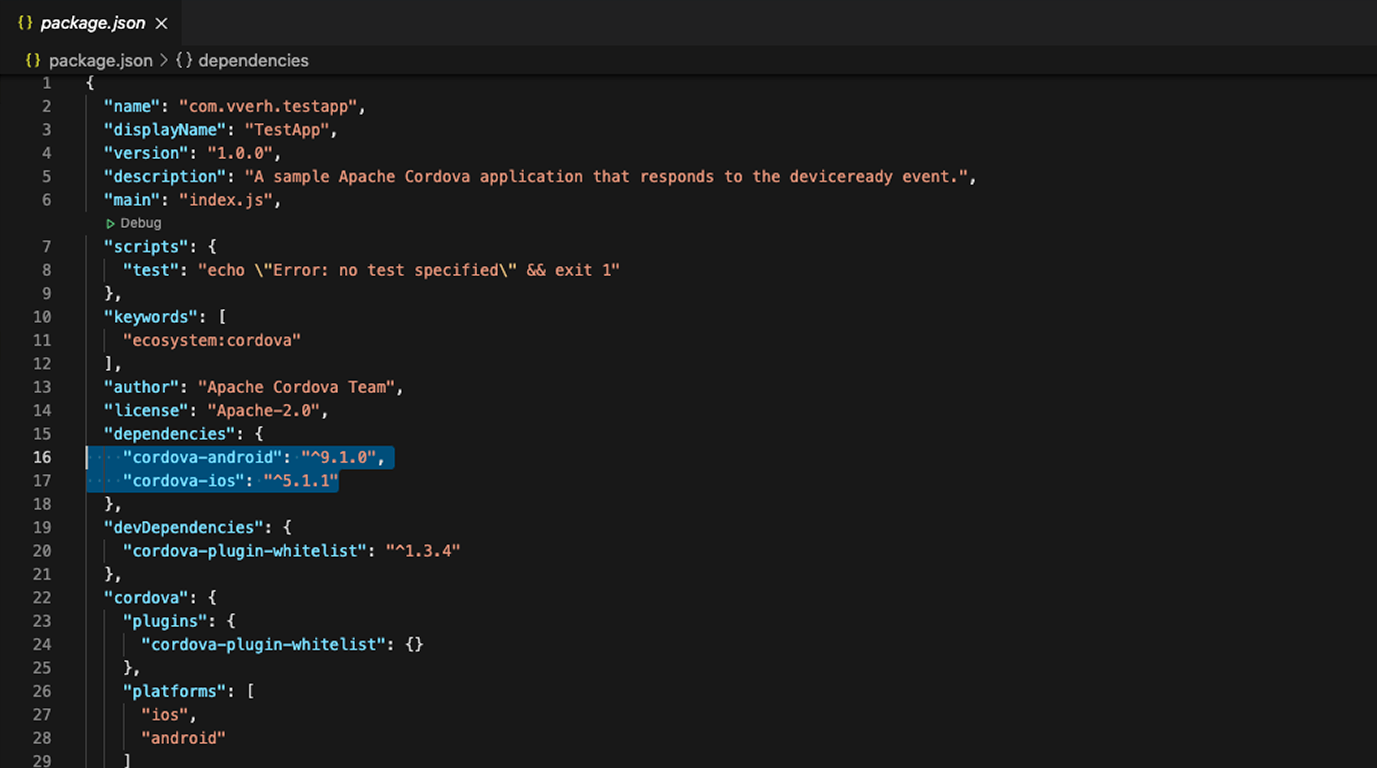Click the "dependencies" key on line 15
The width and height of the screenshot is (1377, 768).
click(x=169, y=433)
